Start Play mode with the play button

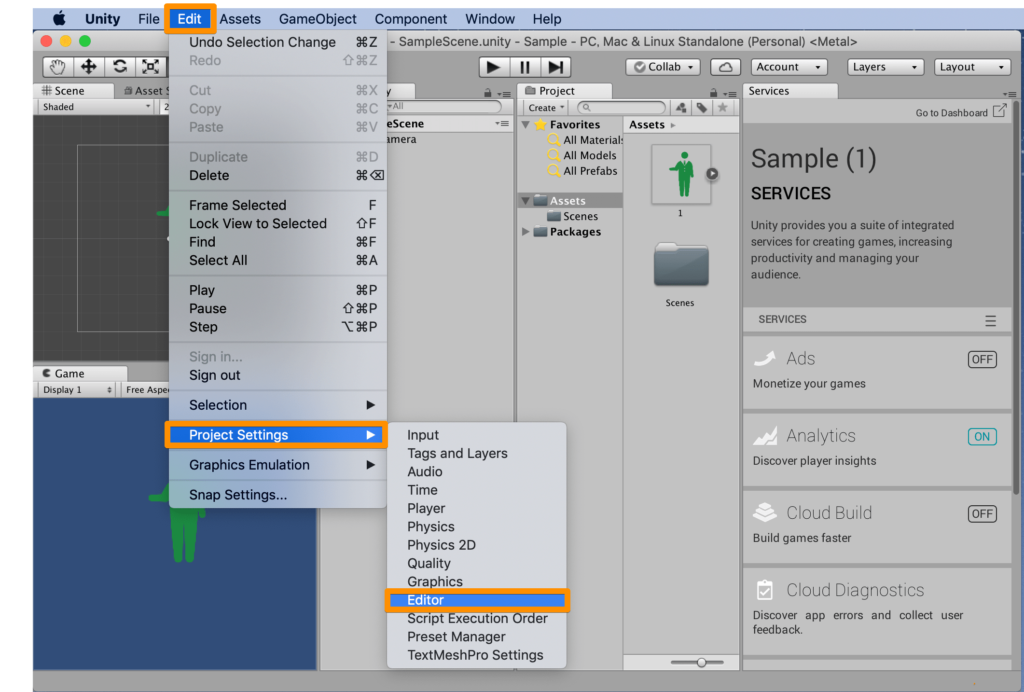point(494,67)
